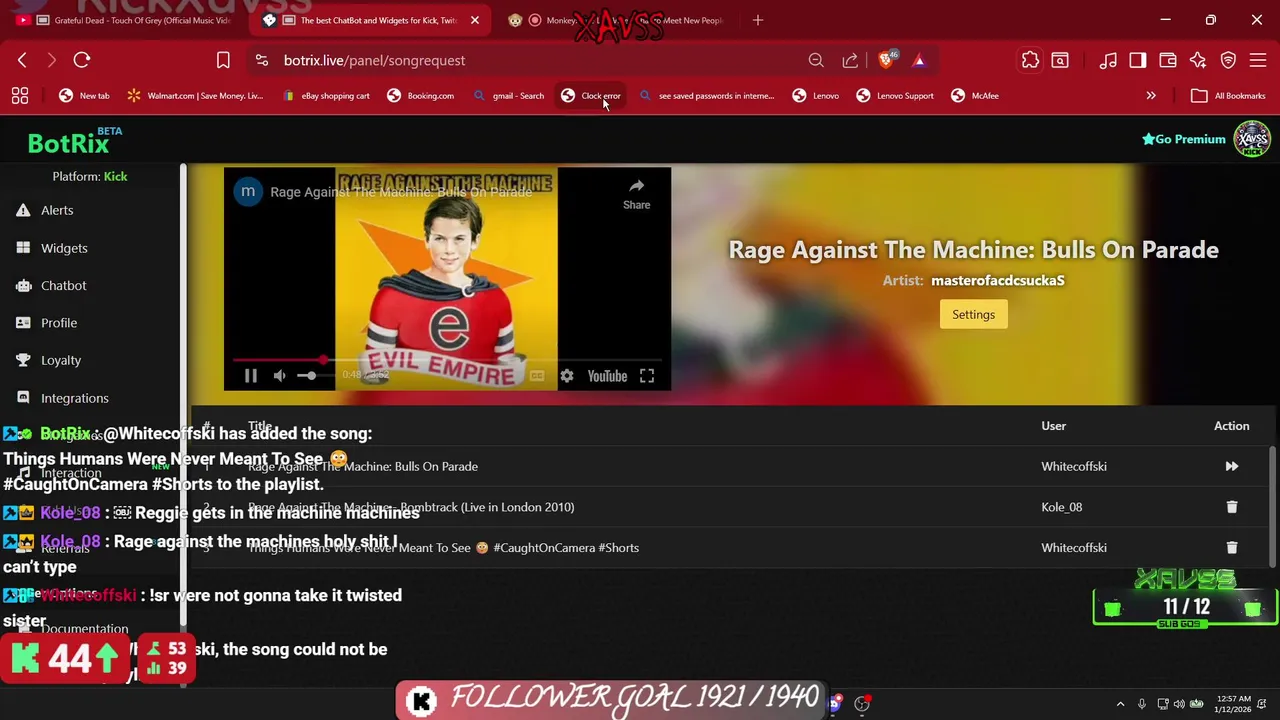Viewport: 1280px width, 720px height.
Task: Pause the YouTube video player
Action: point(251,376)
